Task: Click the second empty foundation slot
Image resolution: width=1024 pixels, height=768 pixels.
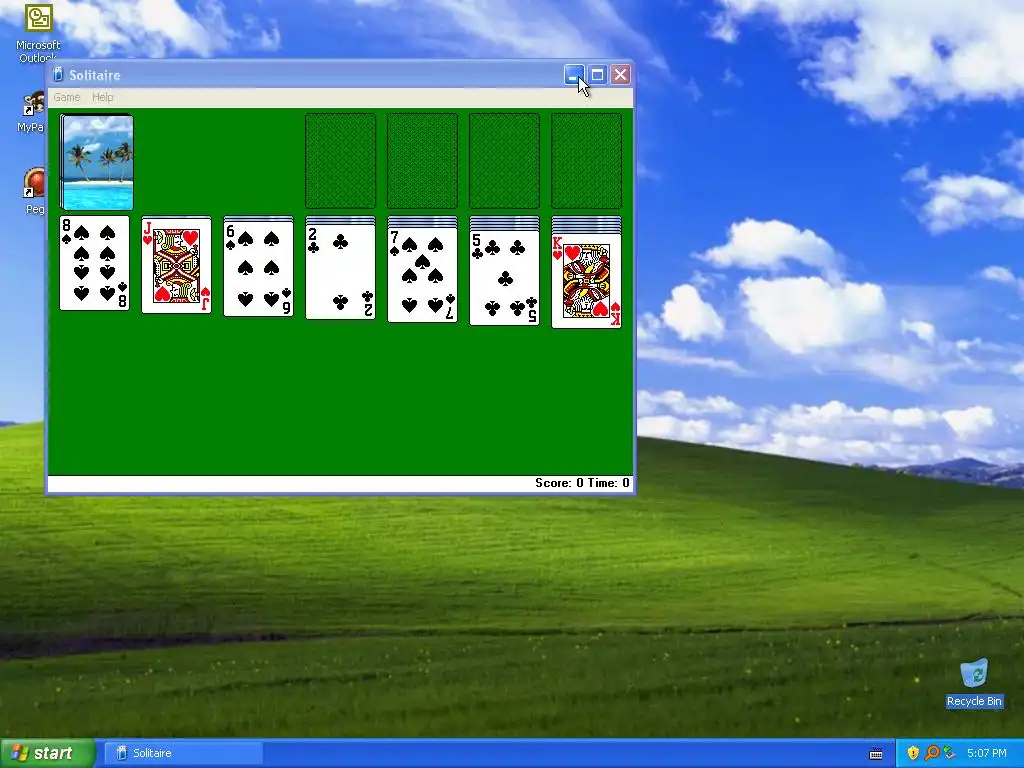Action: click(x=423, y=161)
